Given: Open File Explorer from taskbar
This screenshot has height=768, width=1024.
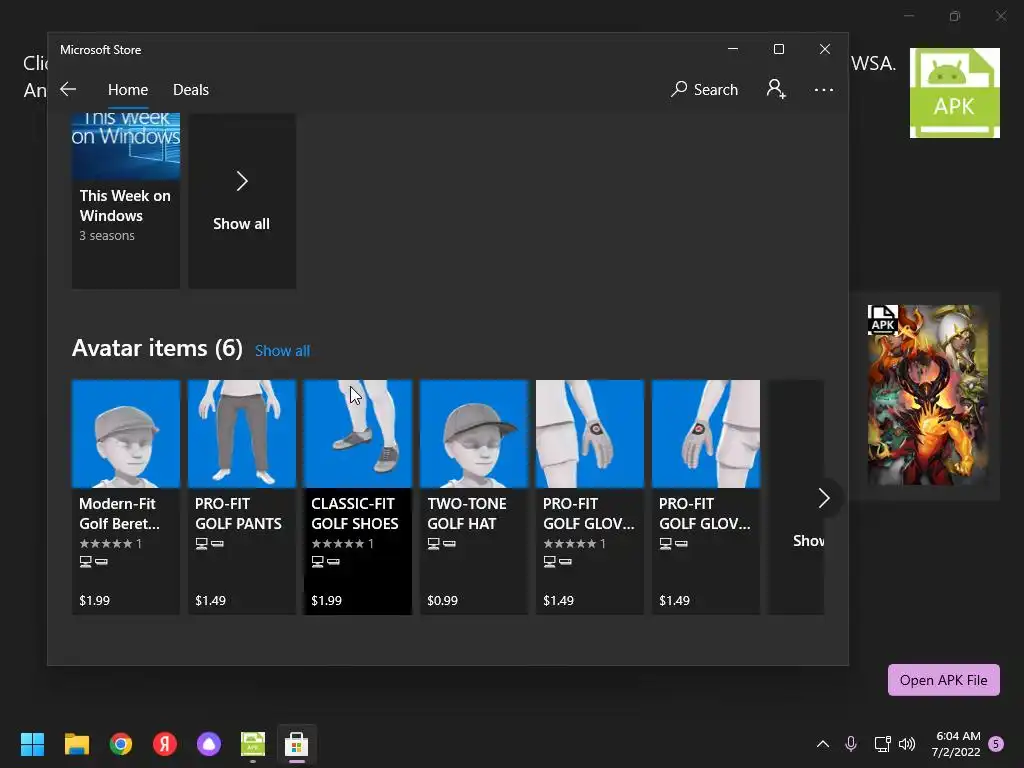Looking at the screenshot, I should pyautogui.click(x=76, y=744).
